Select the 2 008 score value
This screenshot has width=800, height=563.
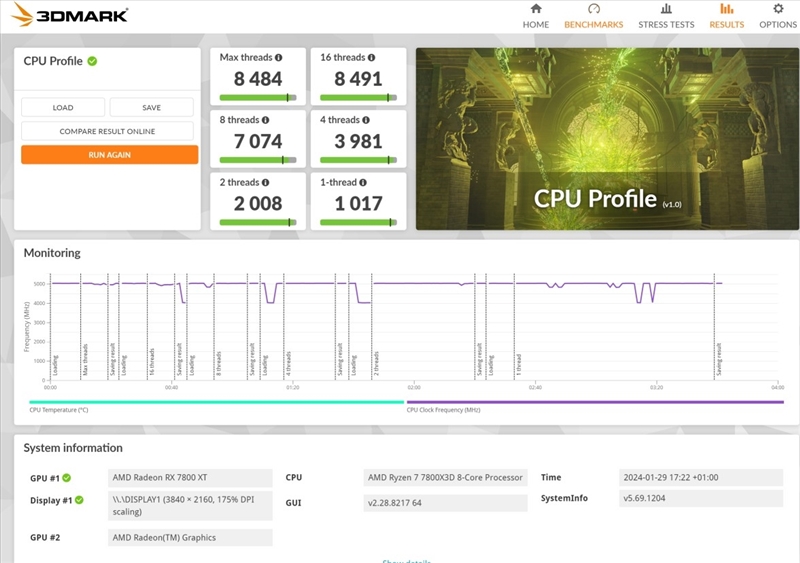258,203
